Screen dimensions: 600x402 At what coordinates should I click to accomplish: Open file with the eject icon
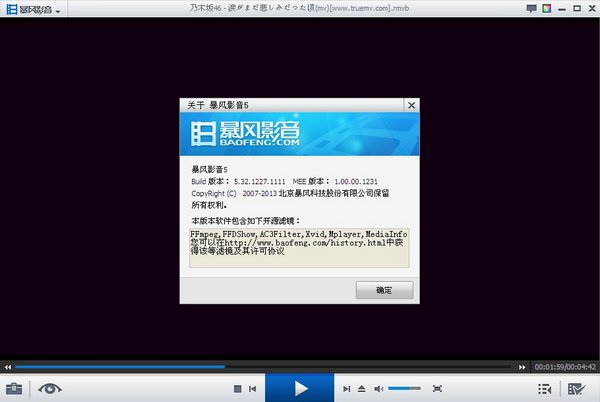pos(362,389)
